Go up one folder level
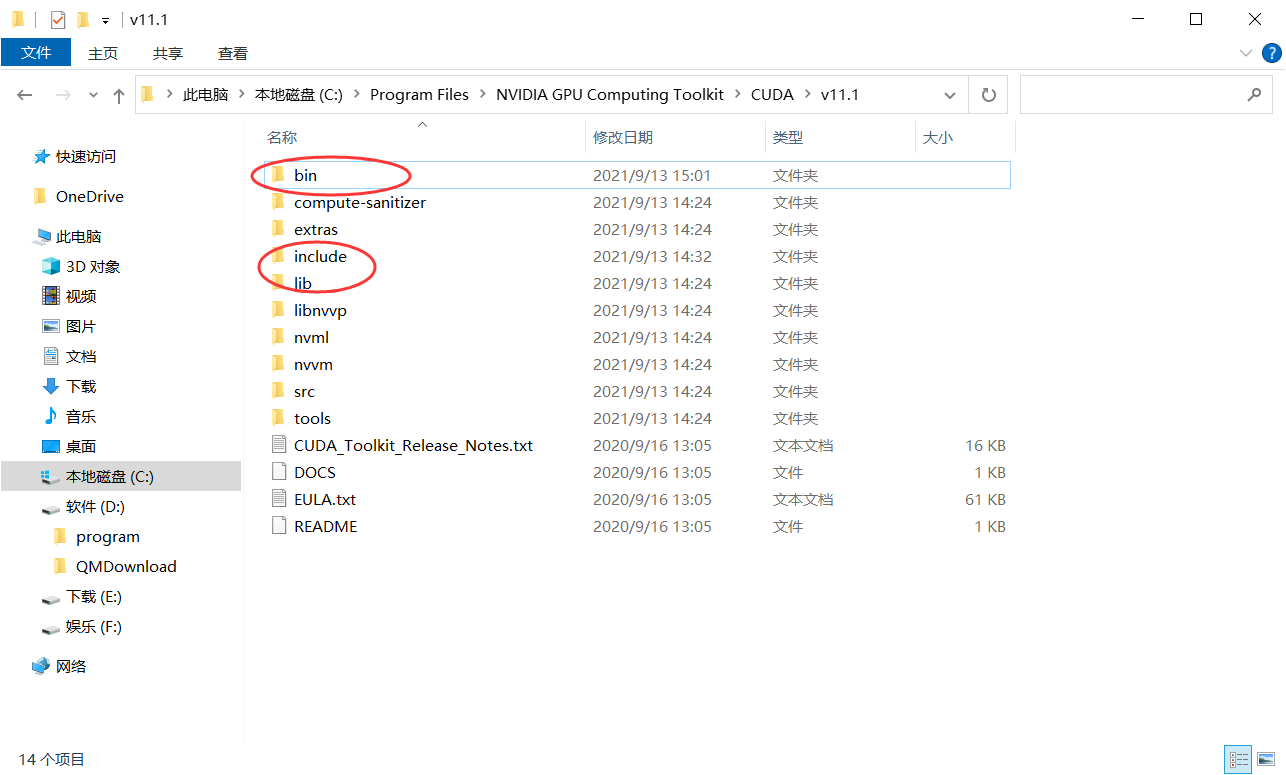The height and width of the screenshot is (775, 1286). click(119, 95)
